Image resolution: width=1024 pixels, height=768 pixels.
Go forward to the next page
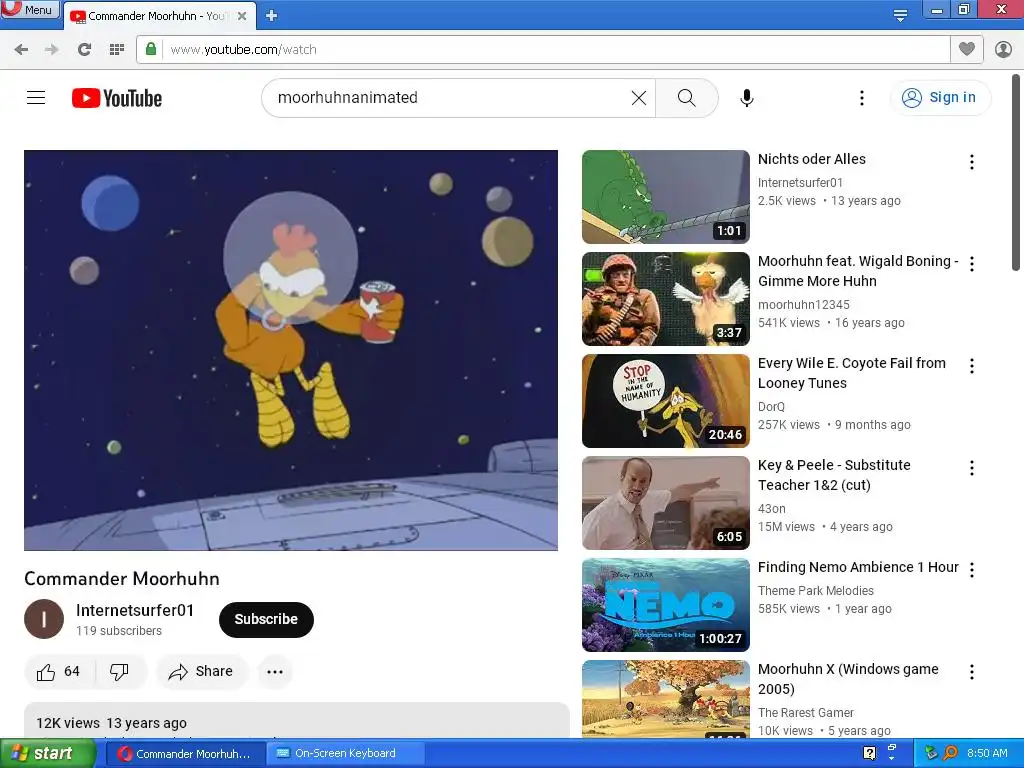[52, 50]
